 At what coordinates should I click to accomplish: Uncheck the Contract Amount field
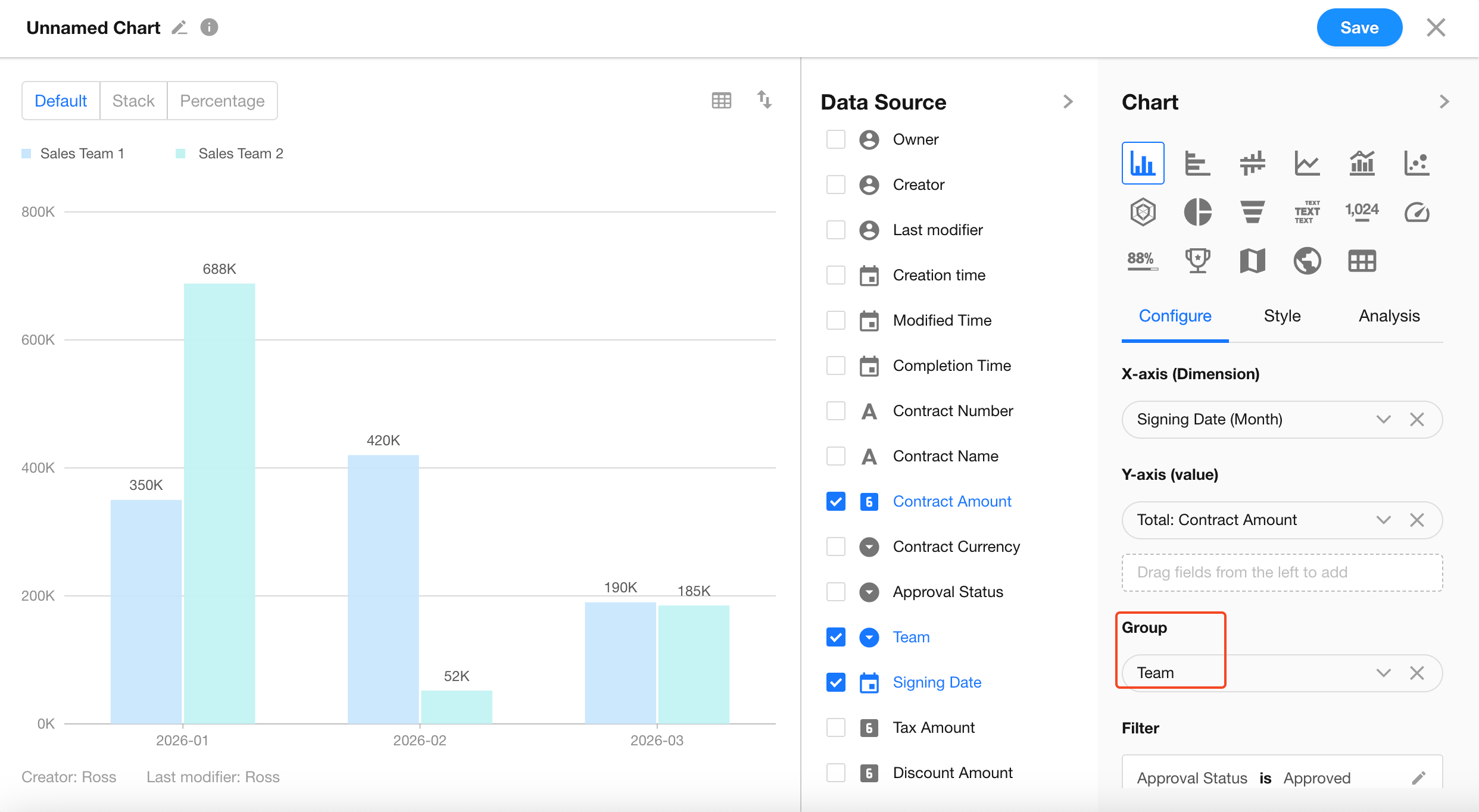(835, 501)
